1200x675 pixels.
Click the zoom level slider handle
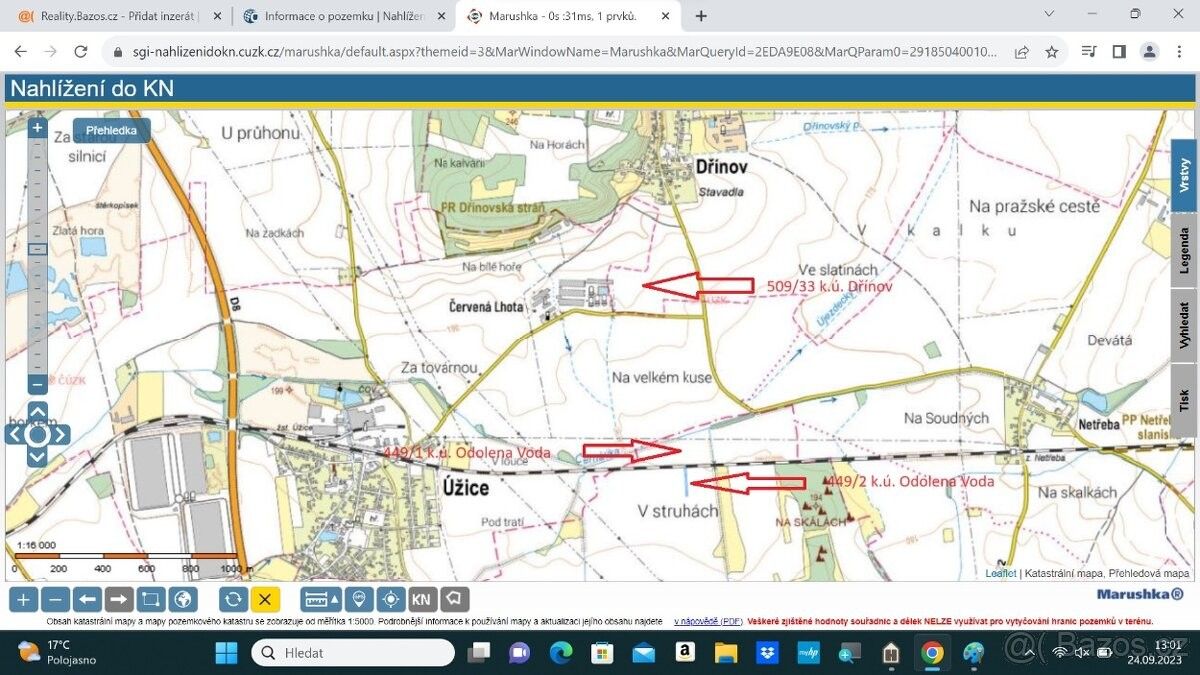point(37,248)
